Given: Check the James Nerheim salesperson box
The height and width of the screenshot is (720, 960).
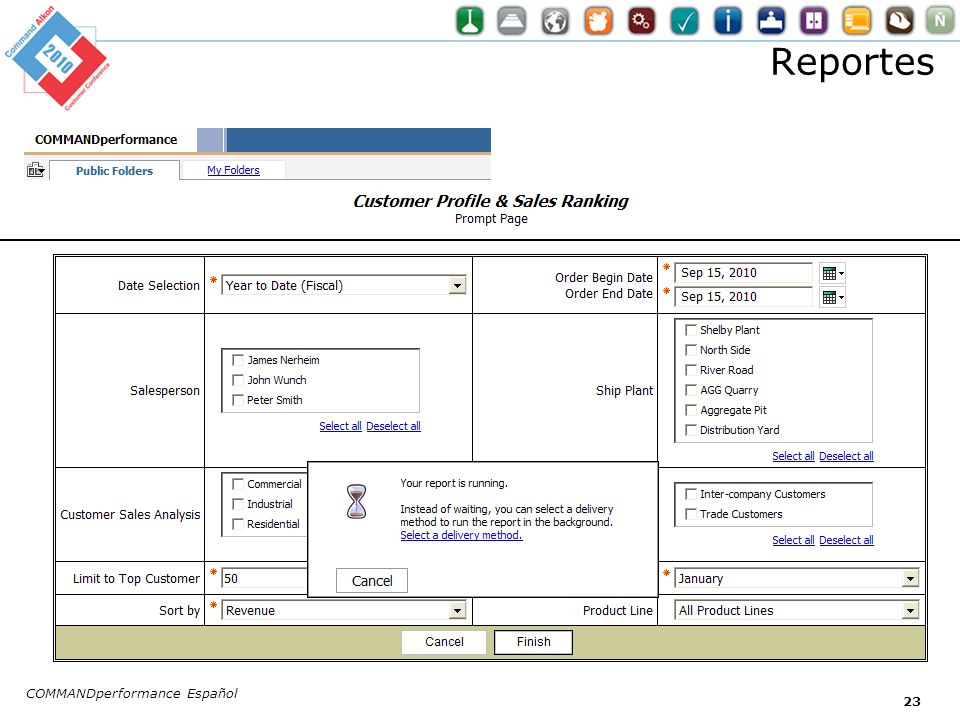Looking at the screenshot, I should coord(238,360).
